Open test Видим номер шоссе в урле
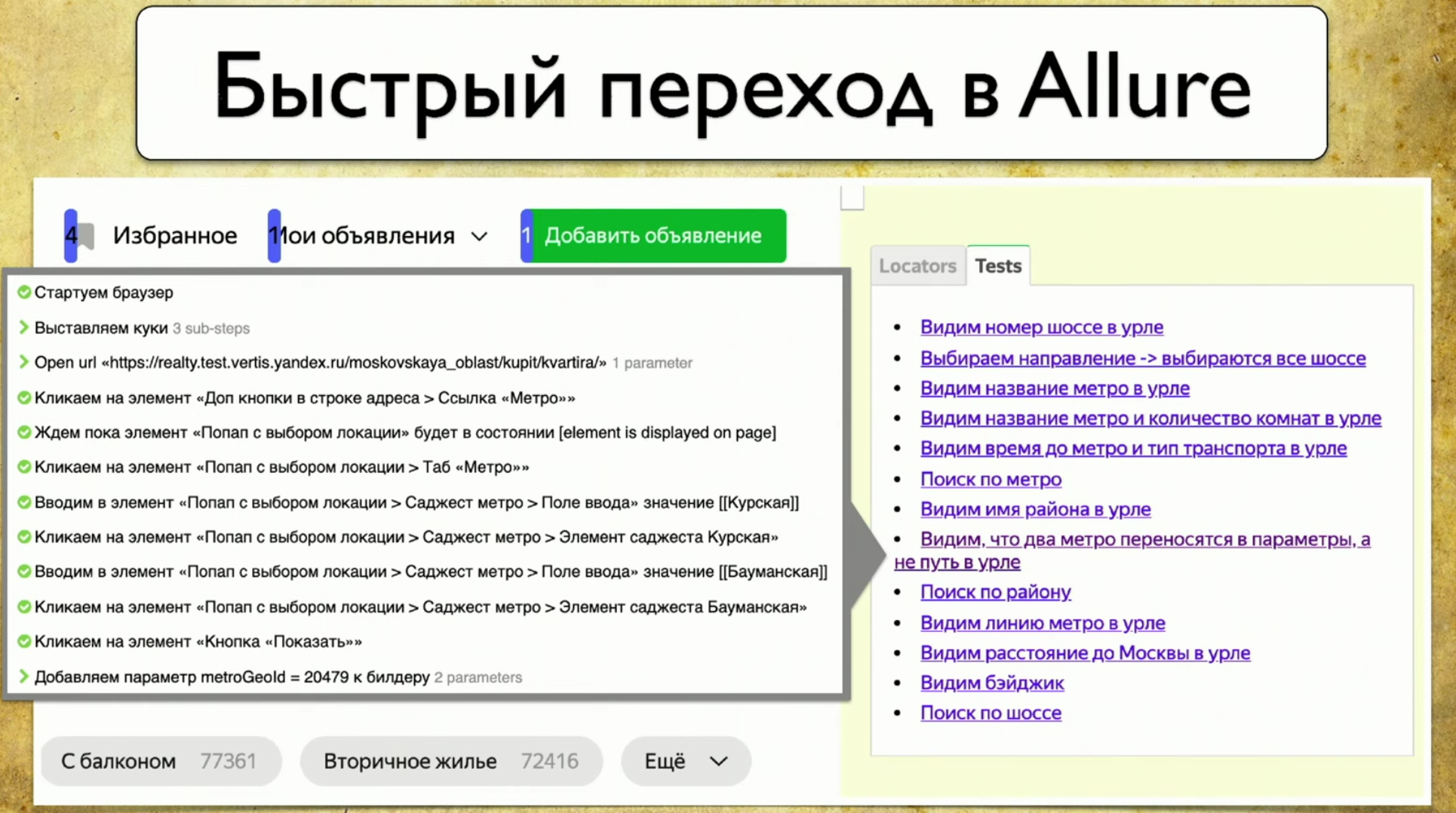This screenshot has height=813, width=1456. pos(1042,327)
